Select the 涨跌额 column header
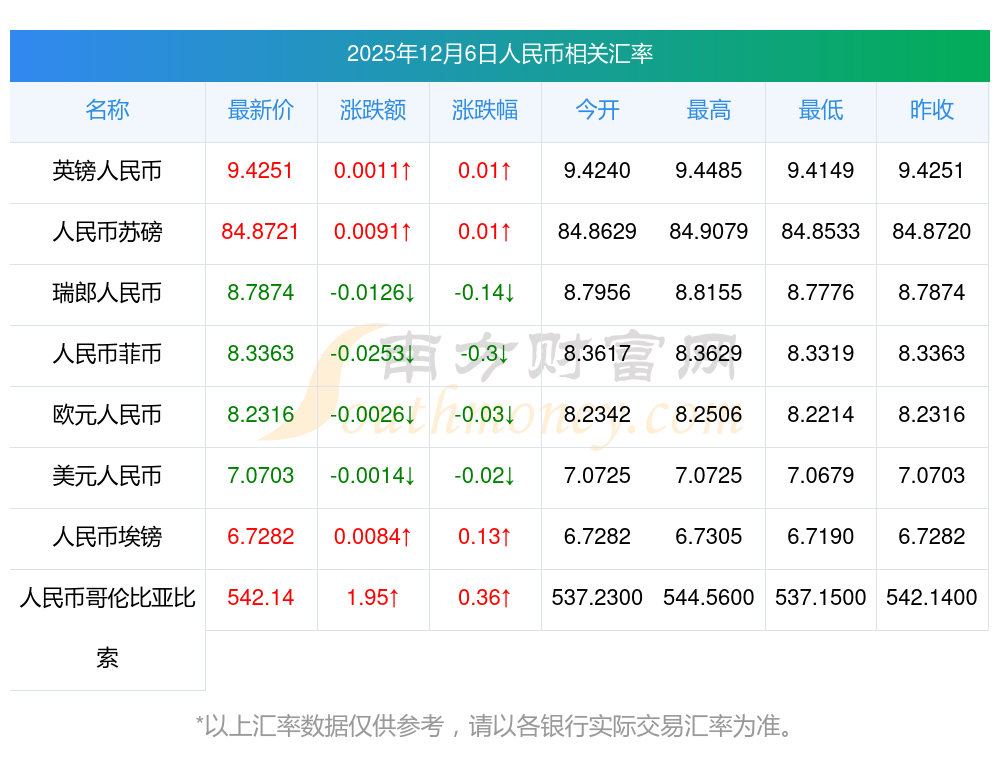The image size is (1000, 757). pyautogui.click(x=372, y=110)
